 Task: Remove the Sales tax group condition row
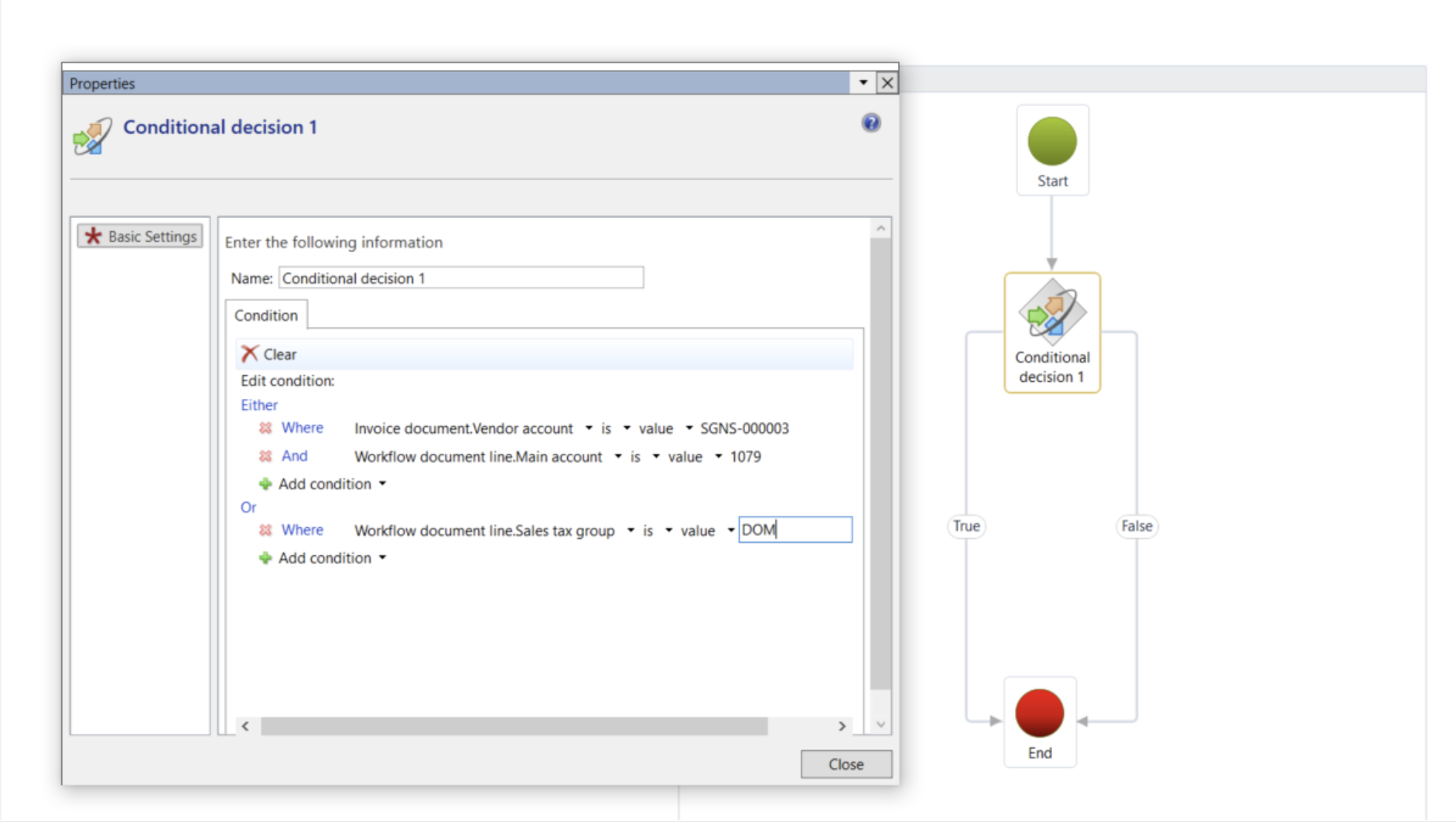265,530
